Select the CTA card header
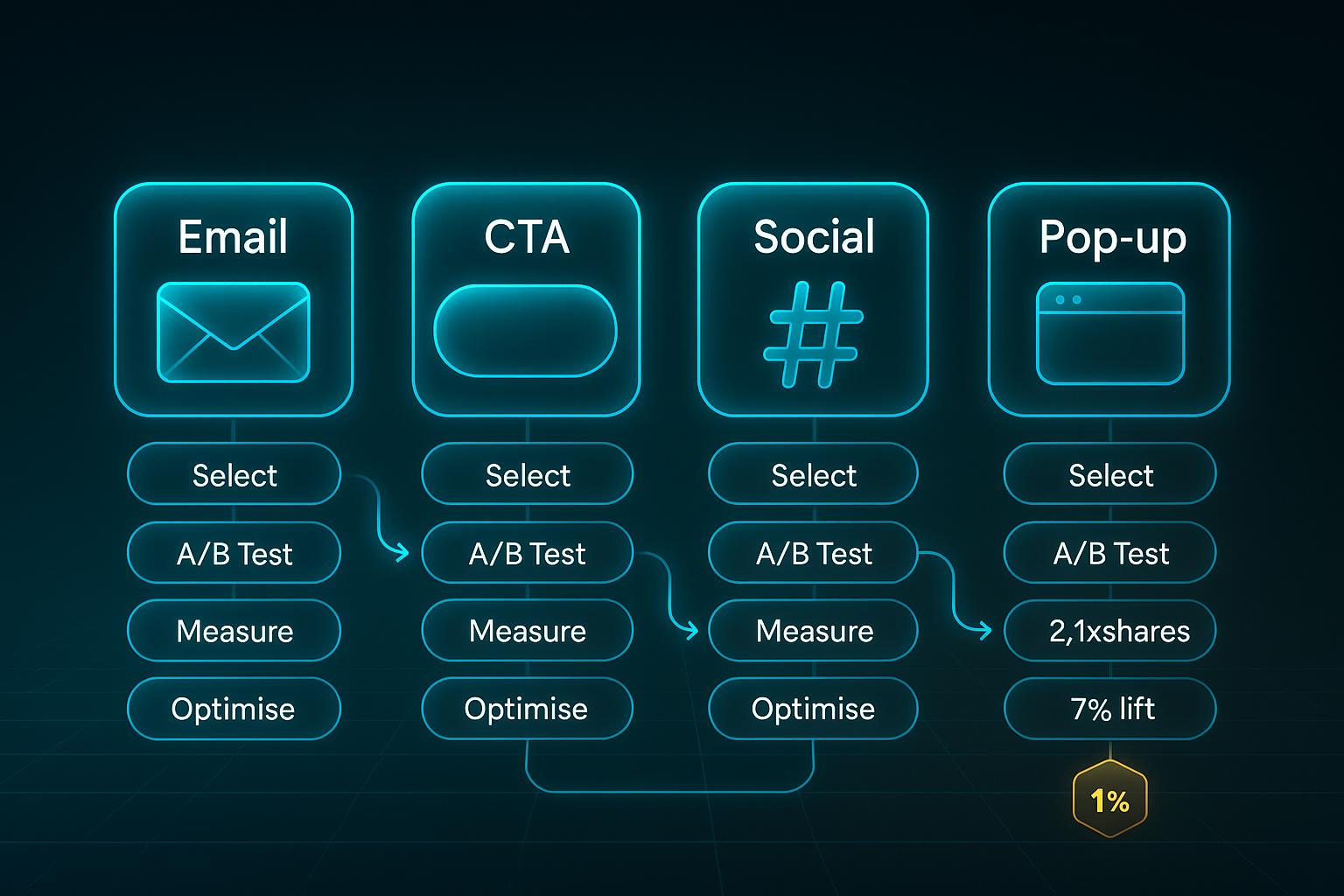Screen dimensions: 1344x896 (x=526, y=236)
